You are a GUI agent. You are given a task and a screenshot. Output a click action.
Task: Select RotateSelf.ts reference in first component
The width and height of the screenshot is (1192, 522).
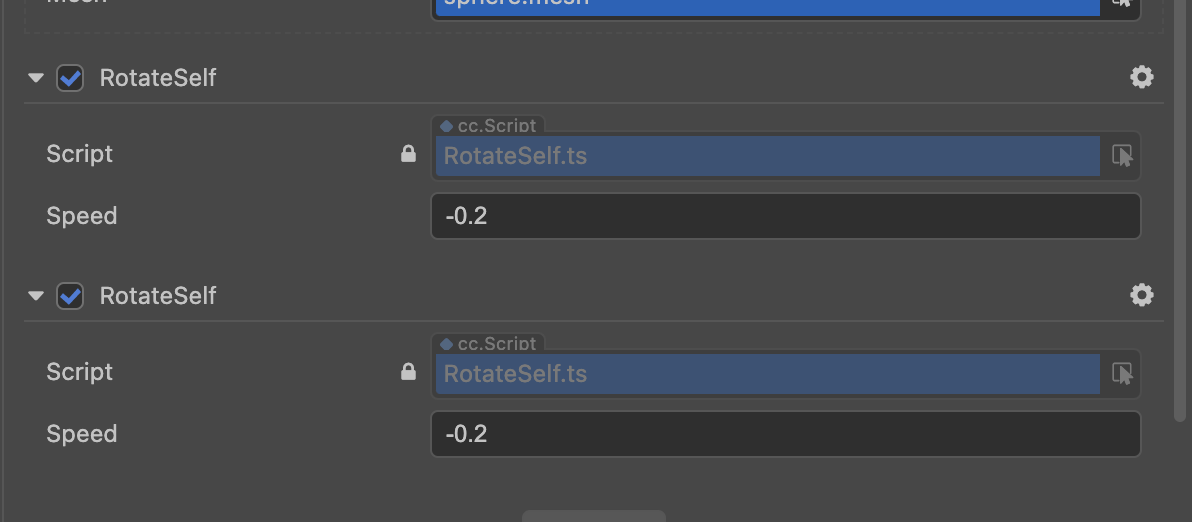pos(767,156)
